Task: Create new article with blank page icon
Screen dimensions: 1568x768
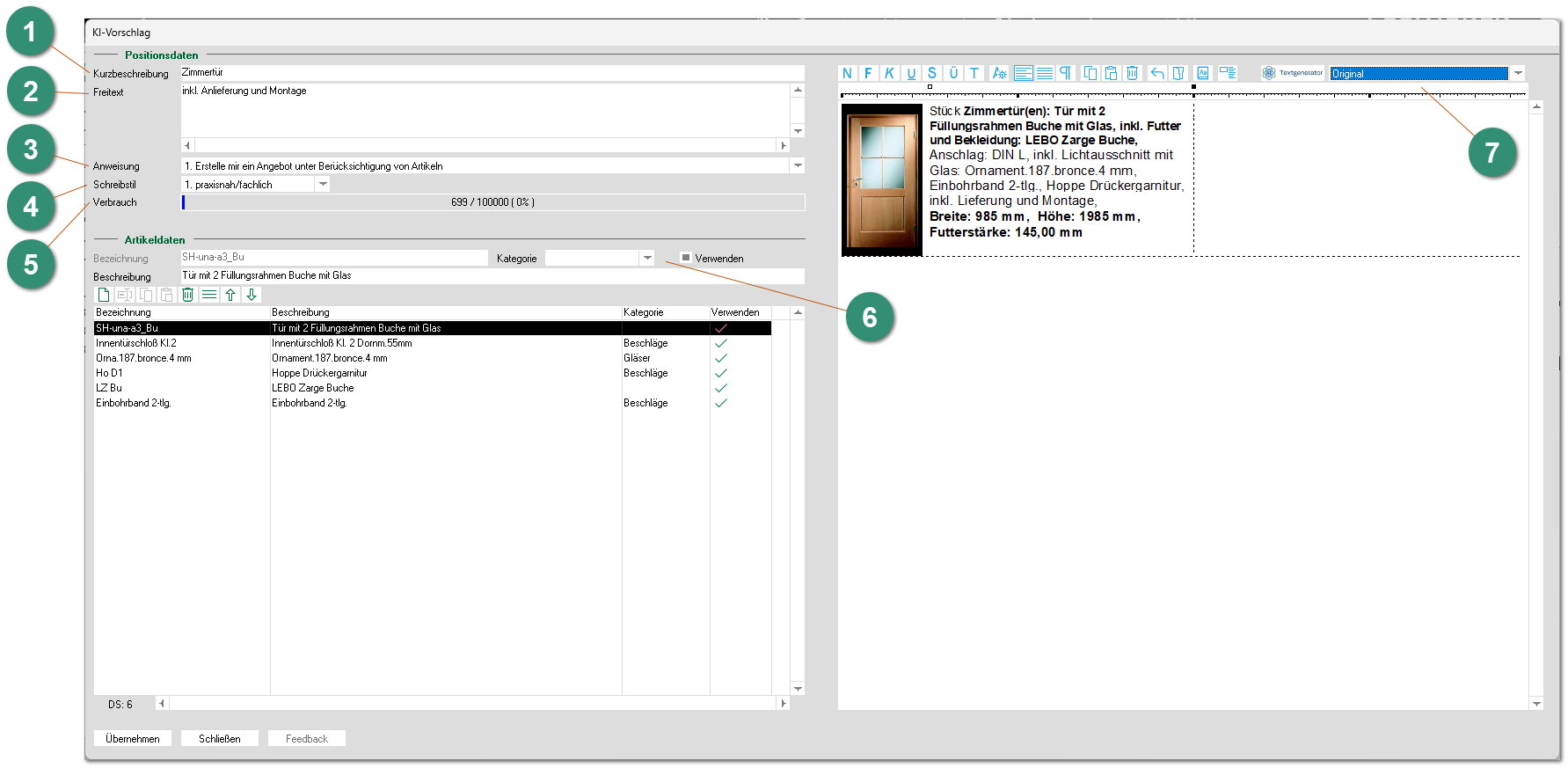Action: [104, 296]
